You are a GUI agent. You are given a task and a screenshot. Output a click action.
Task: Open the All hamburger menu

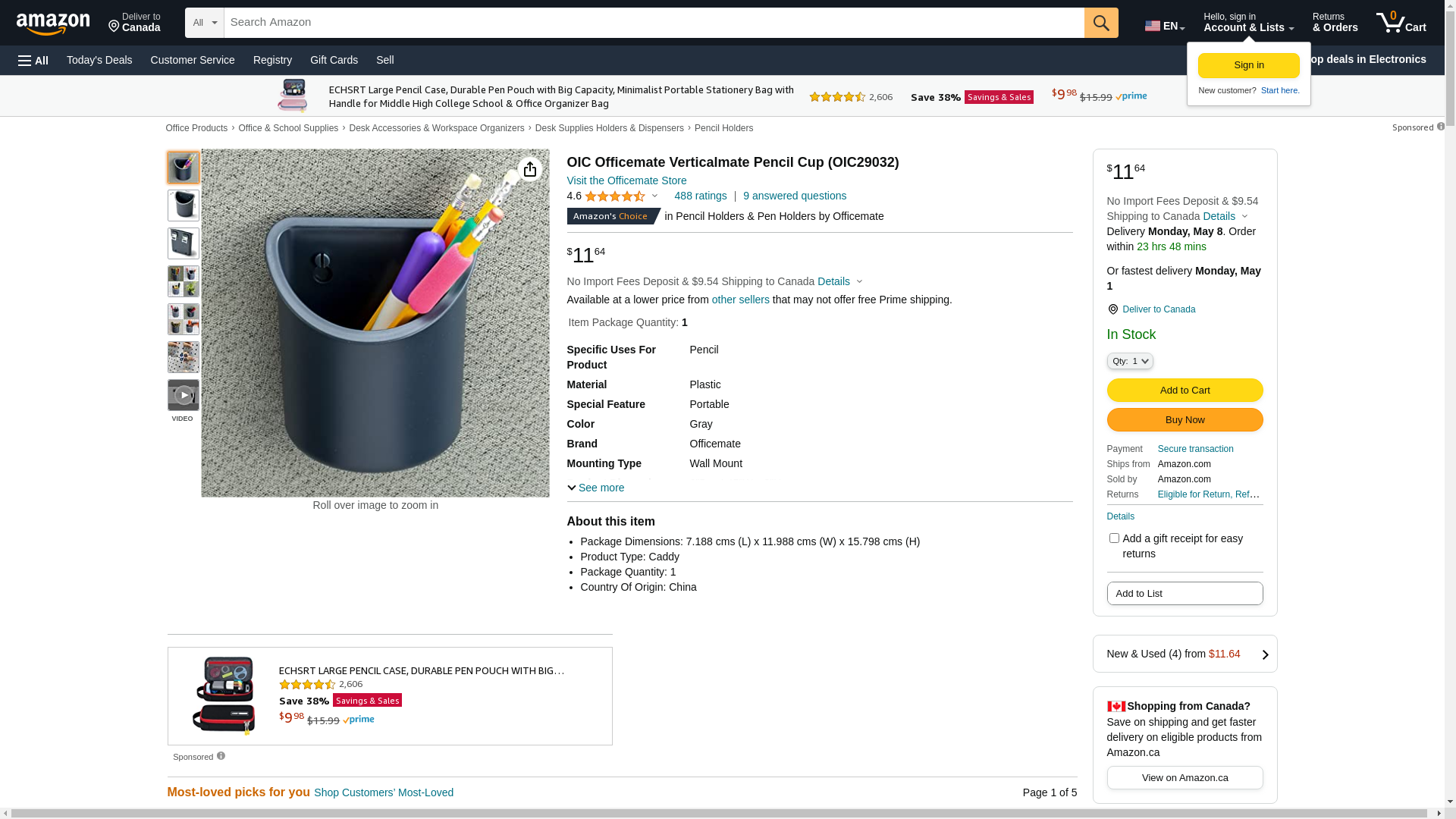(33, 60)
